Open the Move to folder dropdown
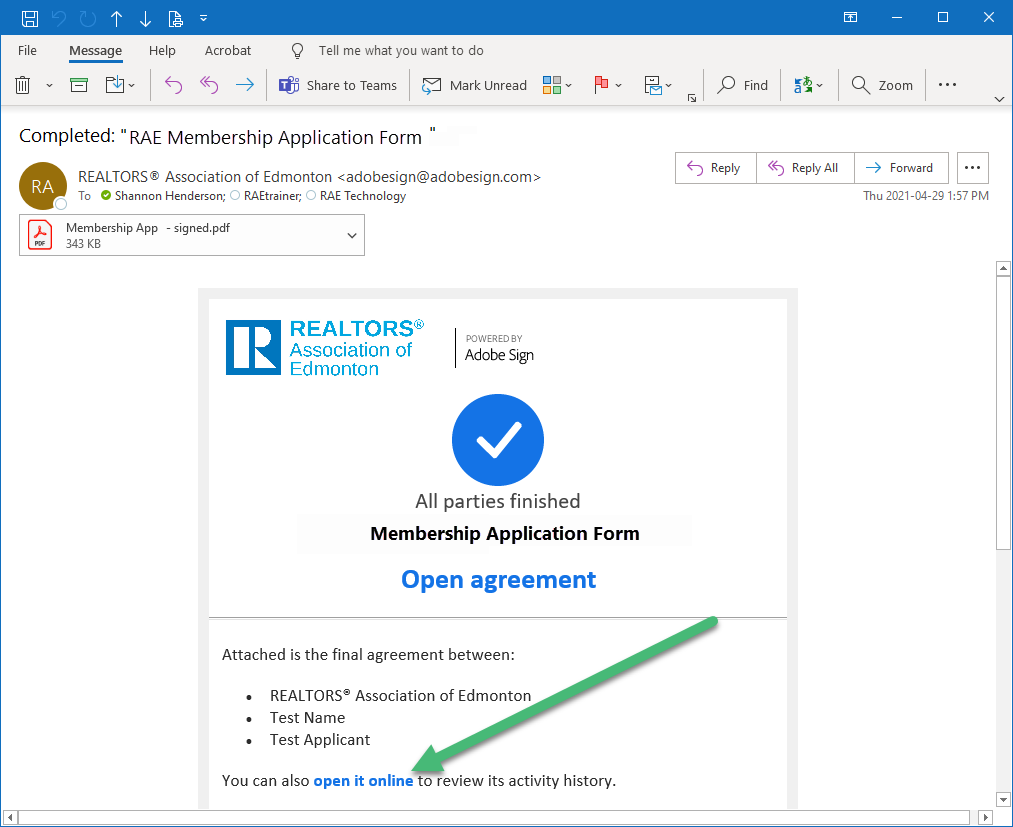The height and width of the screenshot is (827, 1013). [120, 85]
